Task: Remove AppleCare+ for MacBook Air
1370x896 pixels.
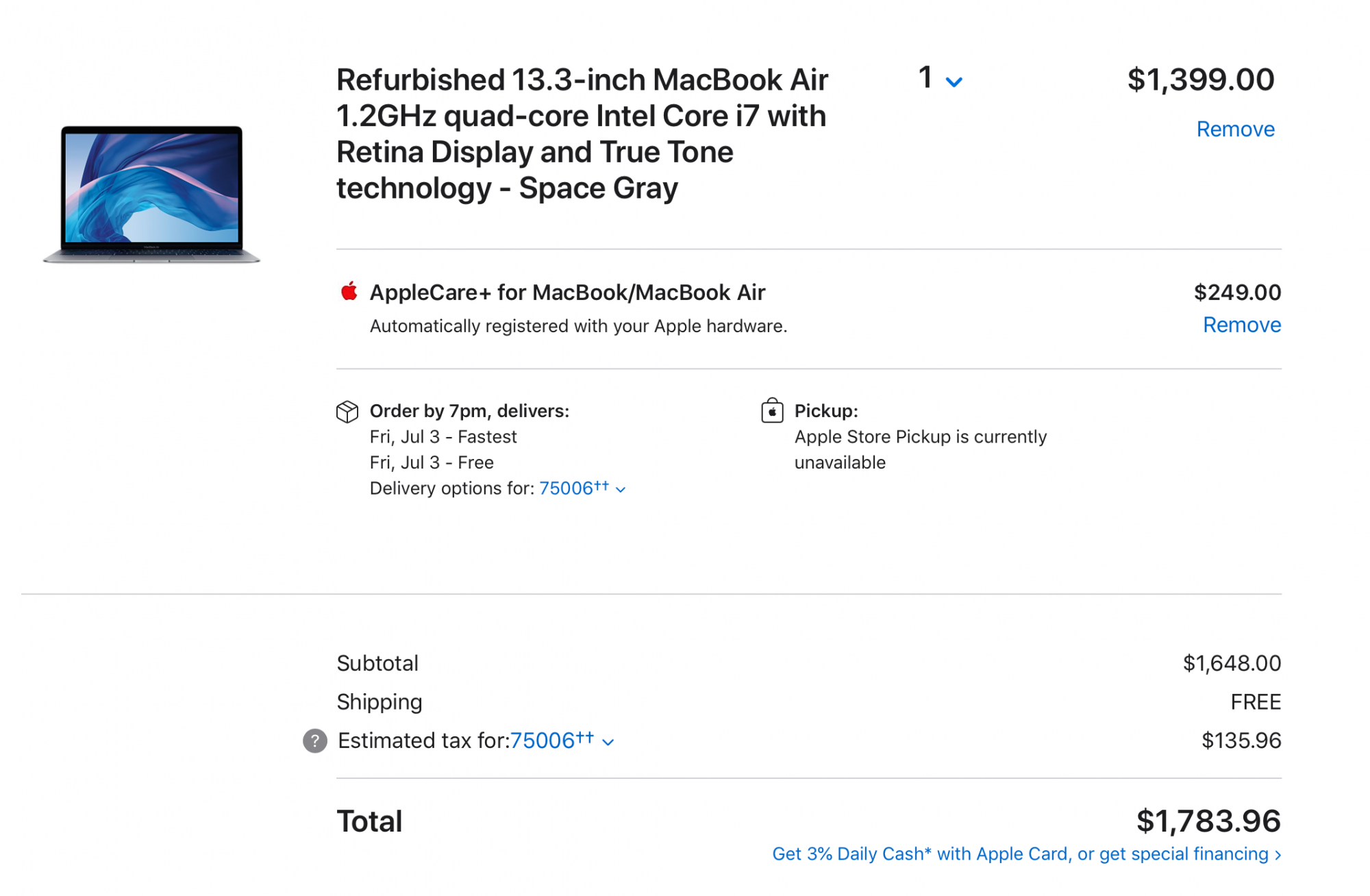Action: pos(1241,325)
